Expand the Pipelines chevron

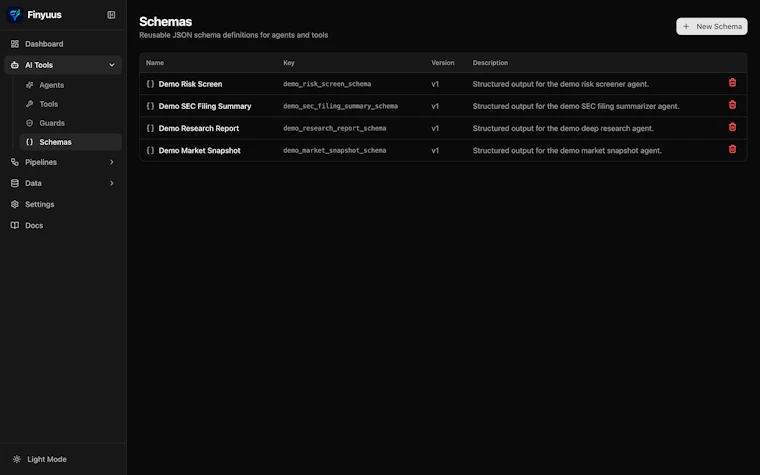click(112, 162)
